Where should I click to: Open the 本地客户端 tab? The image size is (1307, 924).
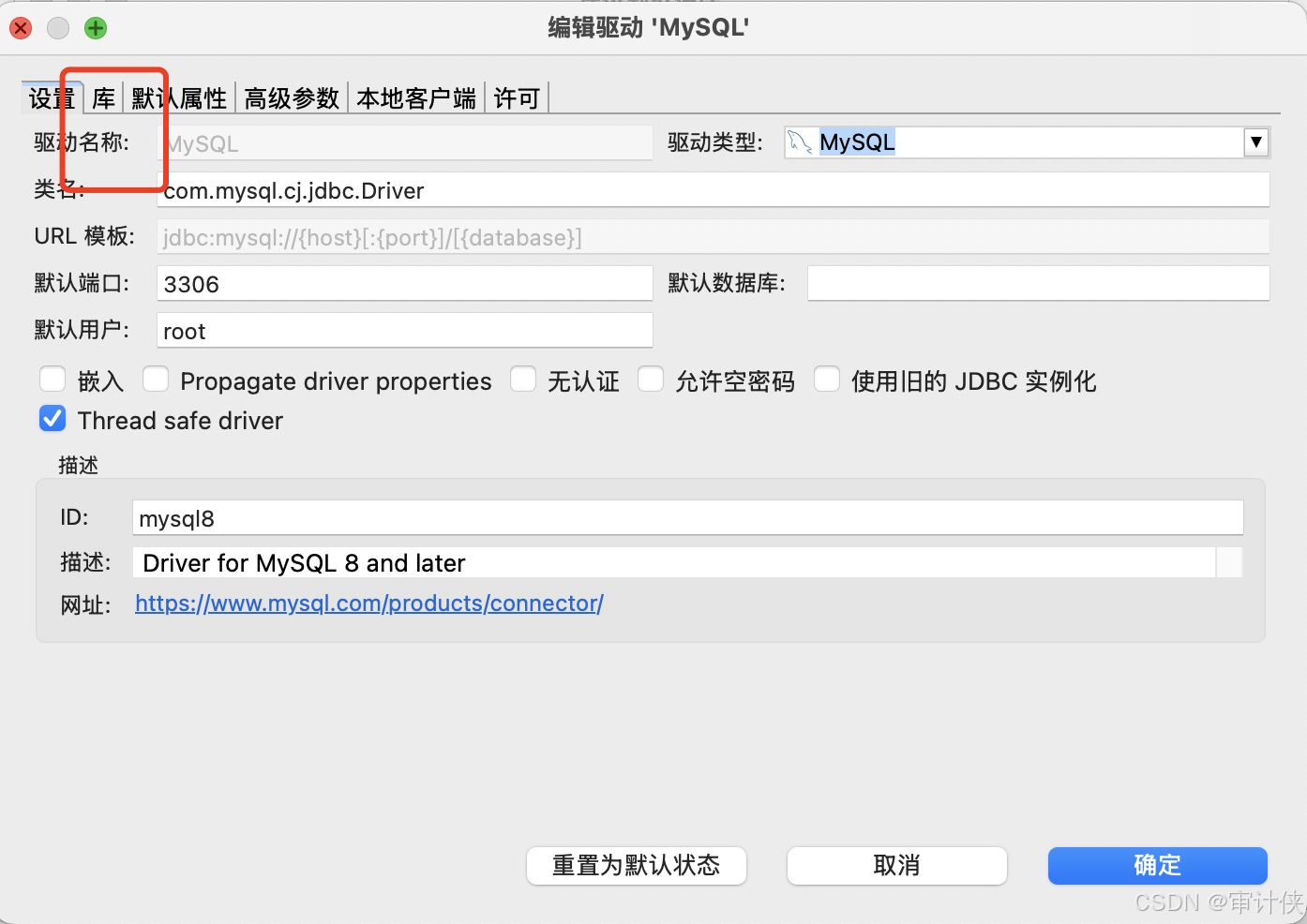(416, 98)
